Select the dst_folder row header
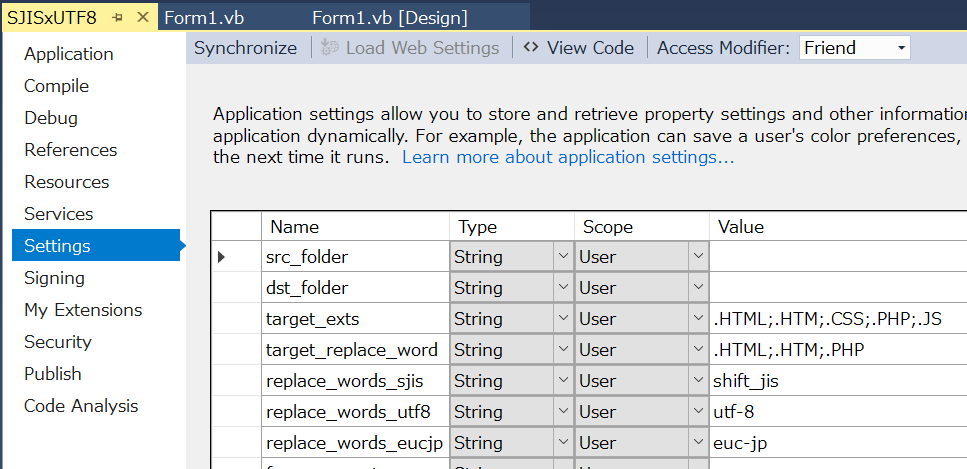Image resolution: width=967 pixels, height=469 pixels. point(236,288)
